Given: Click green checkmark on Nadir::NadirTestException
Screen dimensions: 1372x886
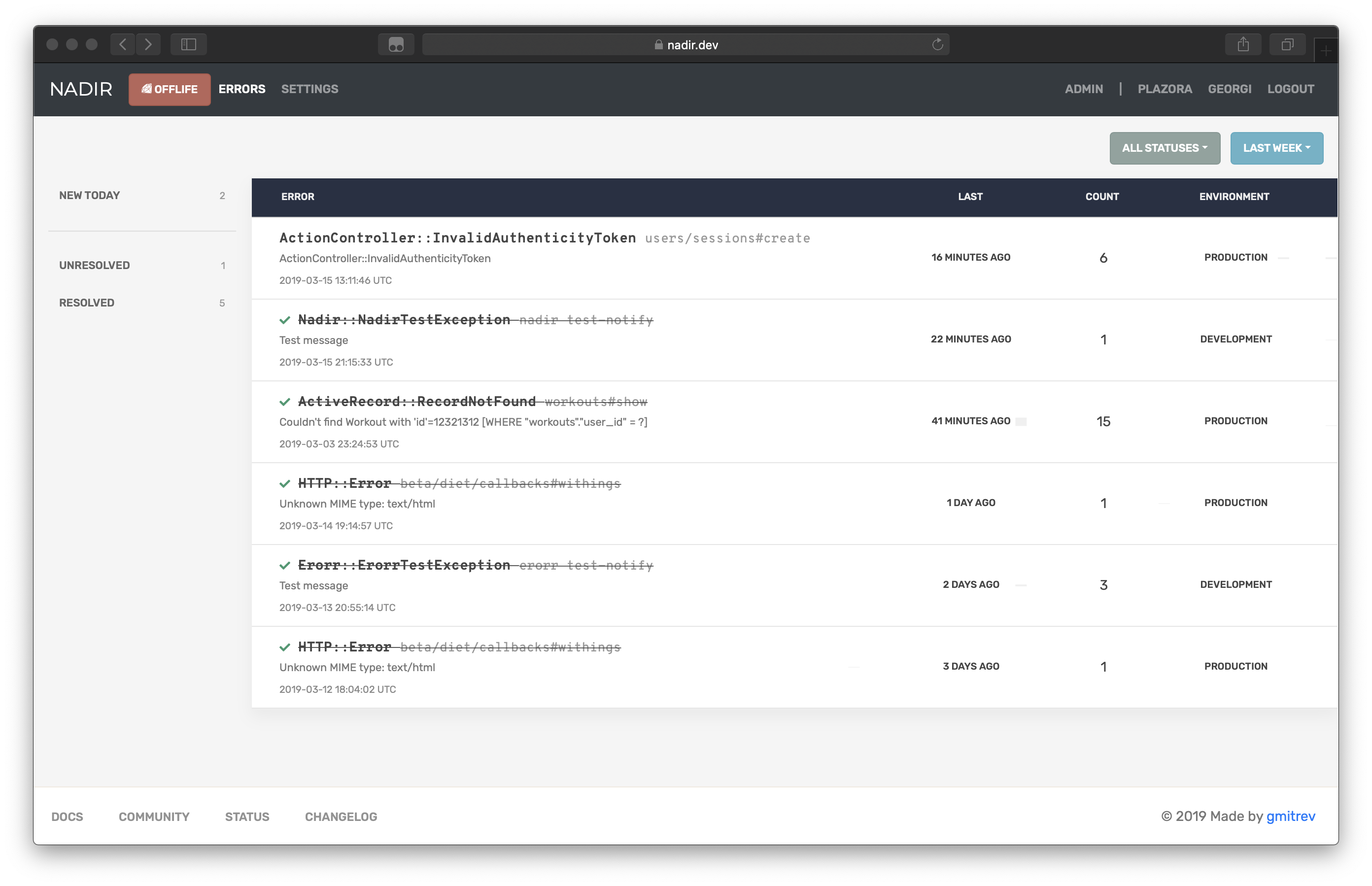Looking at the screenshot, I should (x=285, y=320).
